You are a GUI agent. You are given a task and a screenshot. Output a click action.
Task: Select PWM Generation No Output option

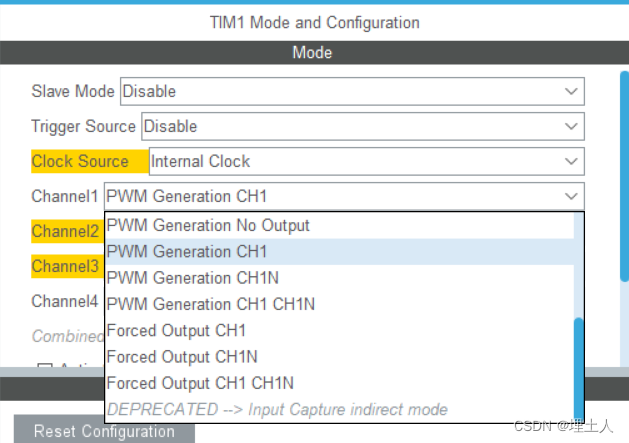click(x=339, y=226)
